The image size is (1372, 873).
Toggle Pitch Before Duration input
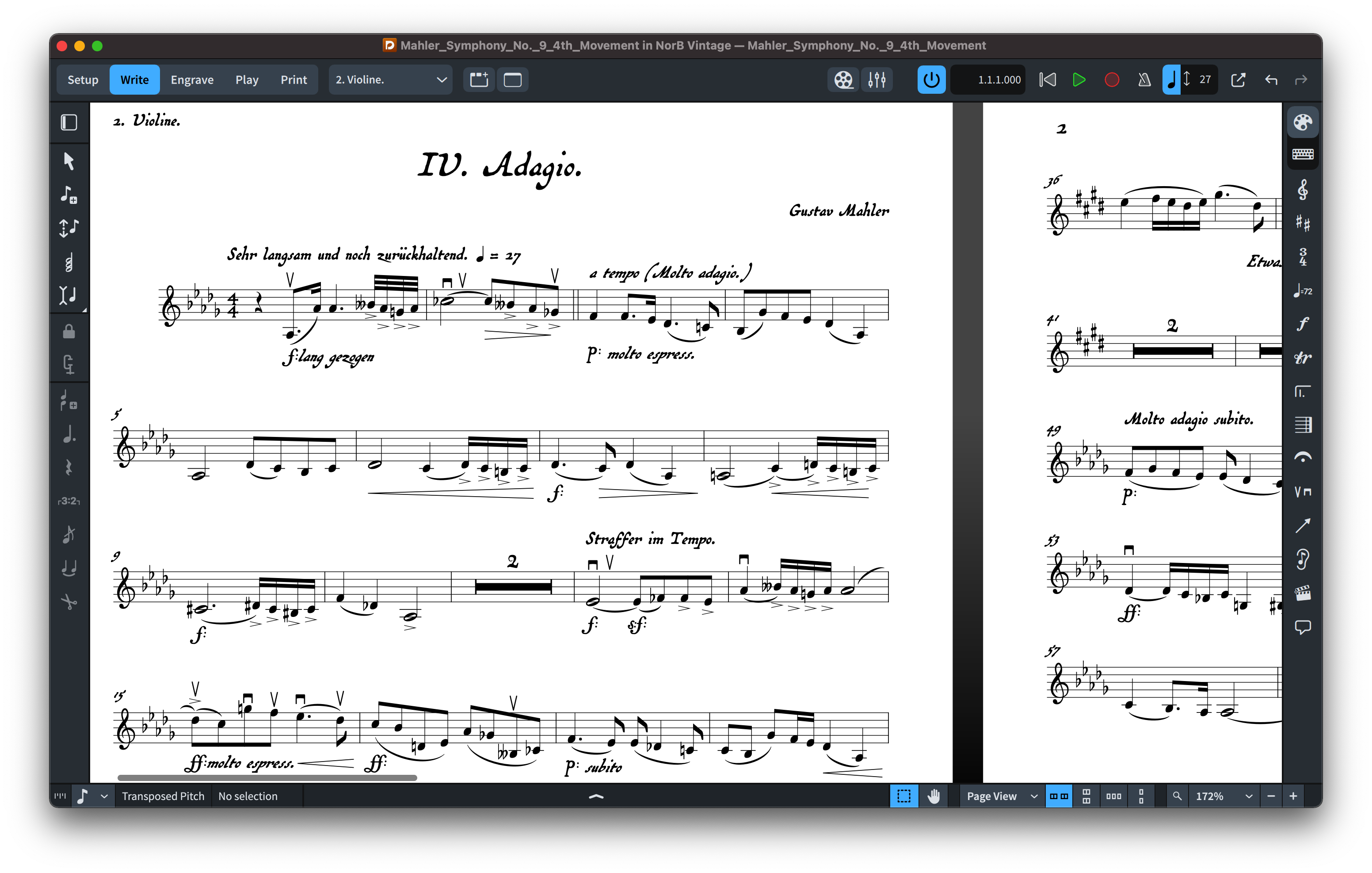pyautogui.click(x=69, y=228)
